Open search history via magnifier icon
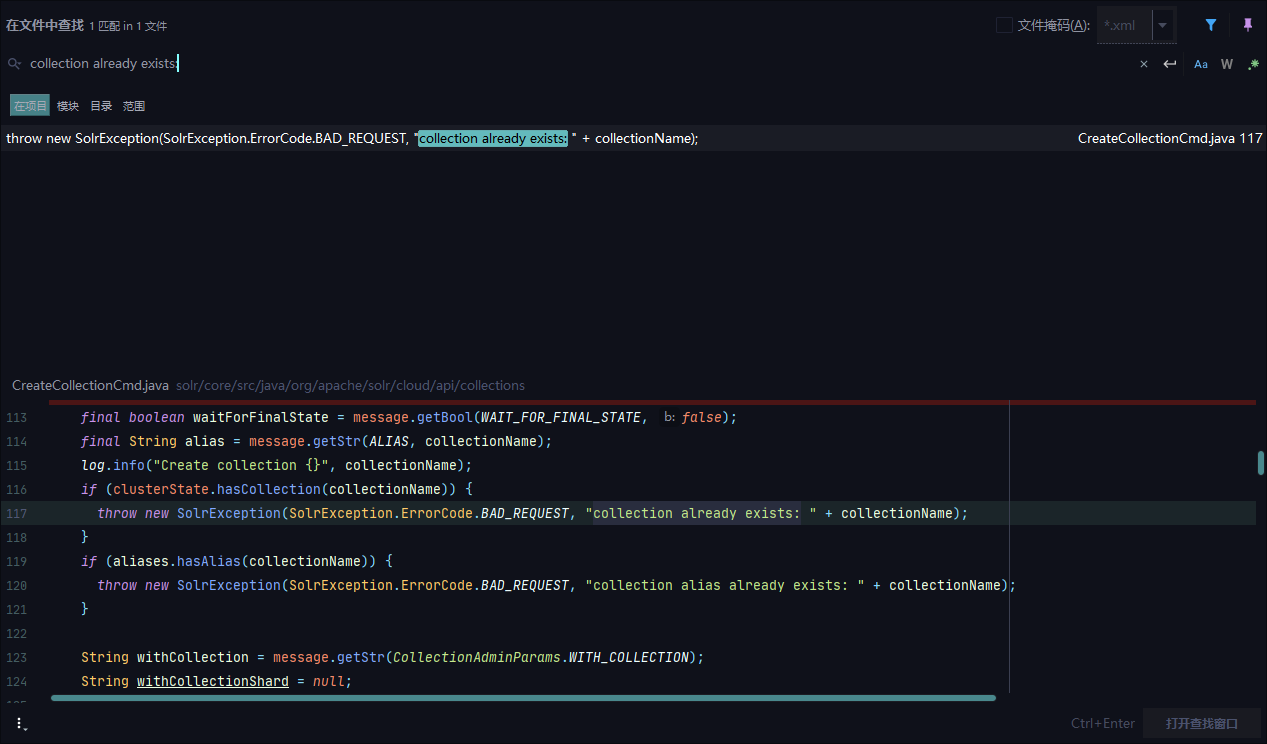This screenshot has width=1267, height=744. (x=14, y=64)
